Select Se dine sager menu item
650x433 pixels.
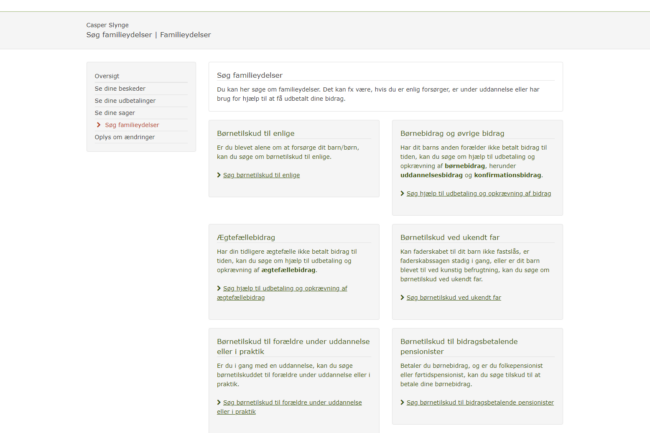115,113
